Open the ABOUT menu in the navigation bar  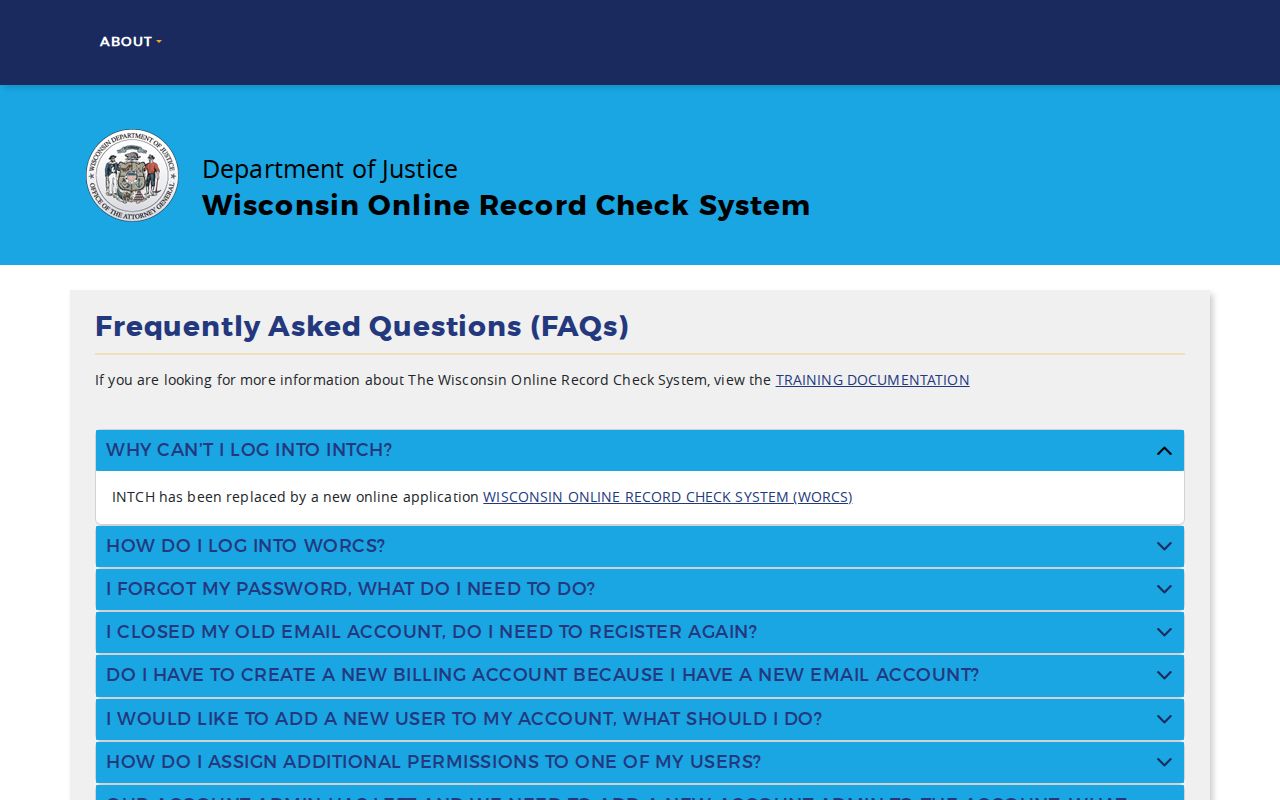tap(130, 42)
